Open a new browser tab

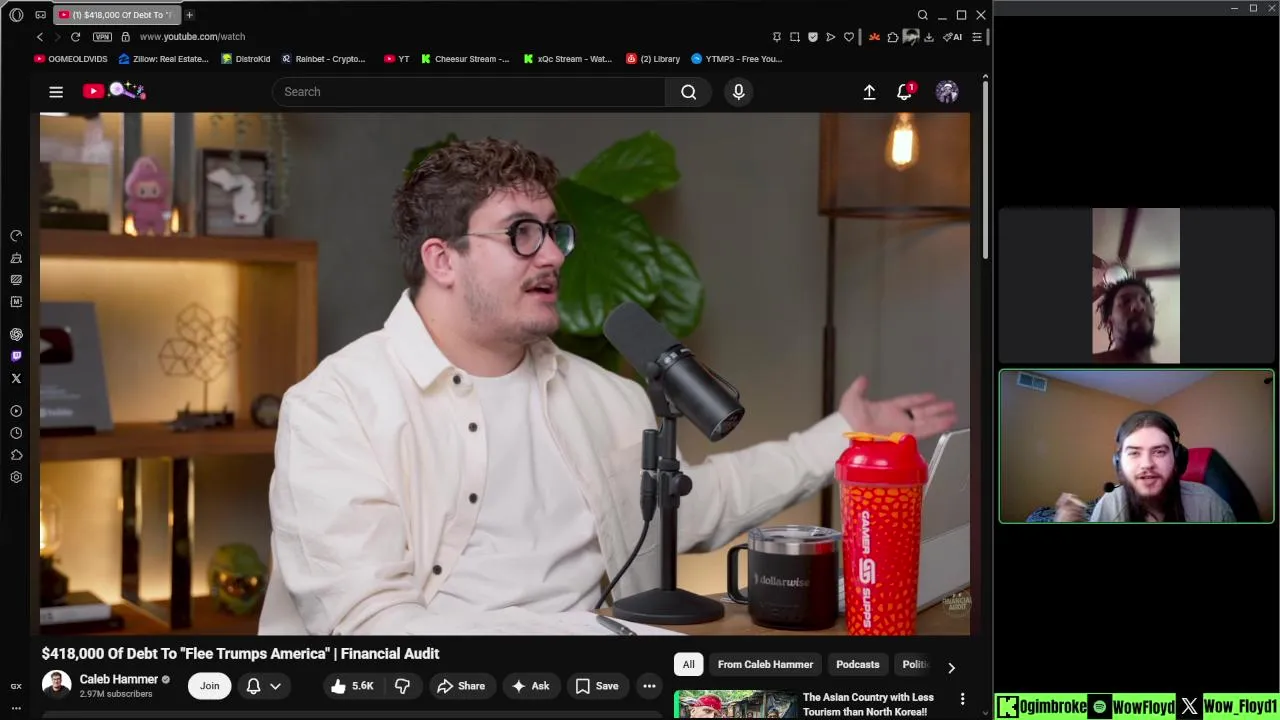pyautogui.click(x=189, y=15)
